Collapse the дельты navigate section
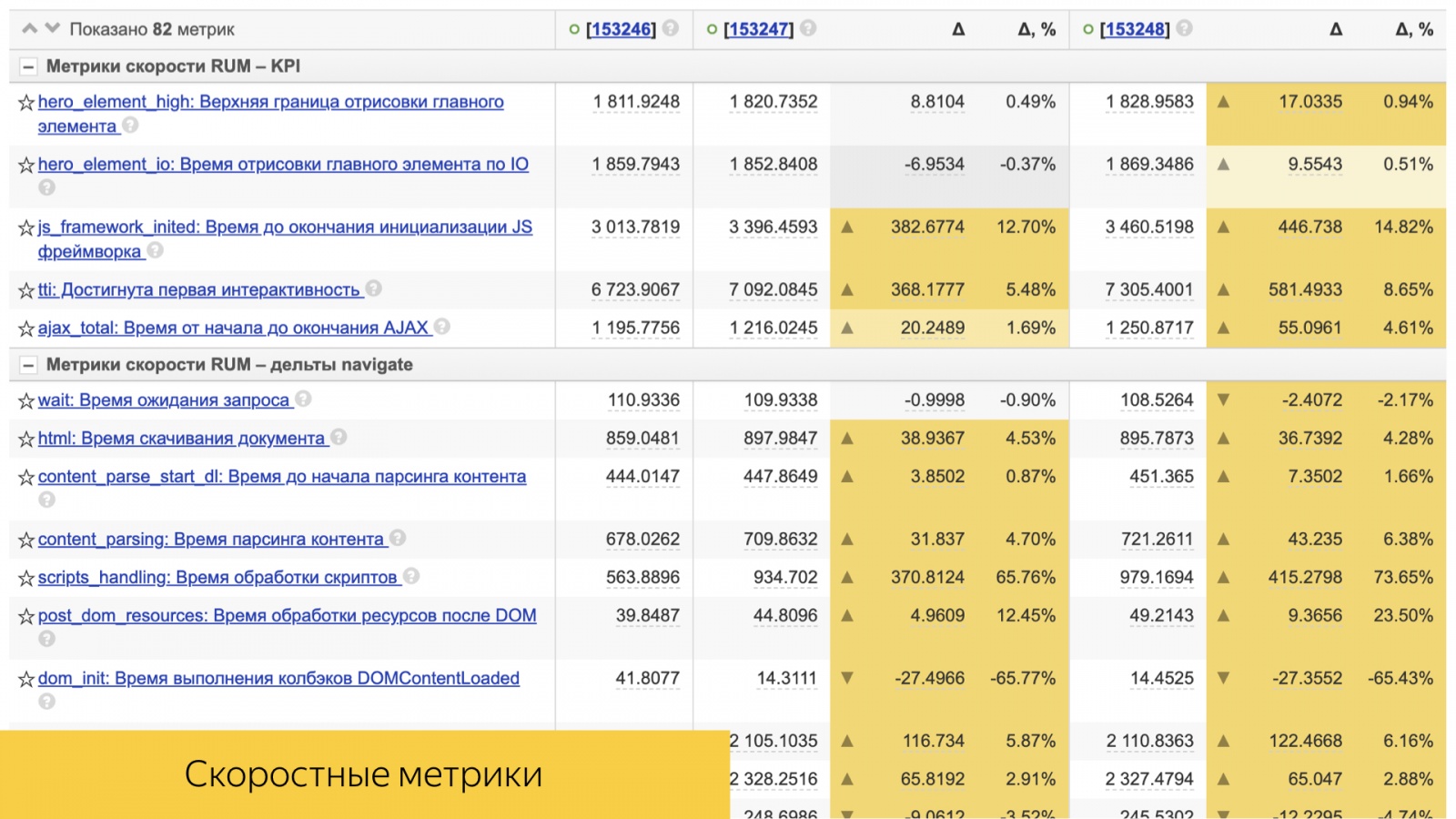1456x819 pixels. point(28,364)
